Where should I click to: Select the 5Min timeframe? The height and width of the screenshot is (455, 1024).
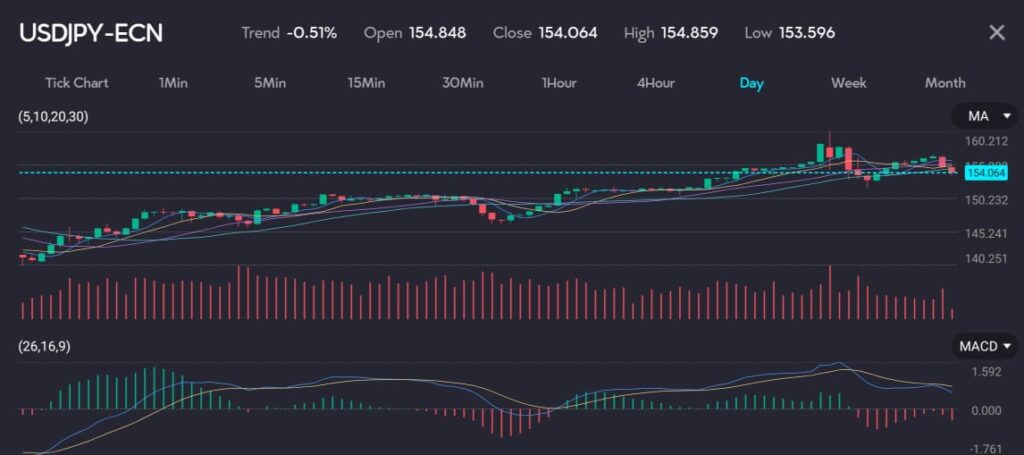pos(270,83)
